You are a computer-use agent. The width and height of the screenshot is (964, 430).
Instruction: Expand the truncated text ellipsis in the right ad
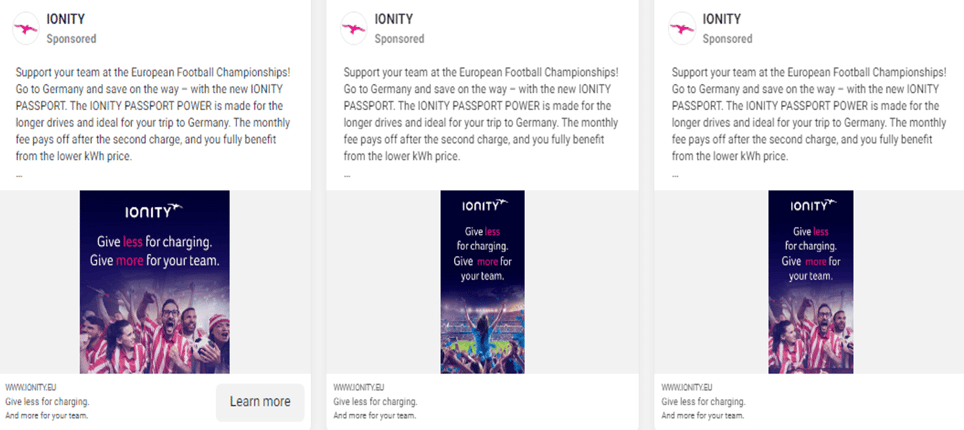(x=675, y=174)
